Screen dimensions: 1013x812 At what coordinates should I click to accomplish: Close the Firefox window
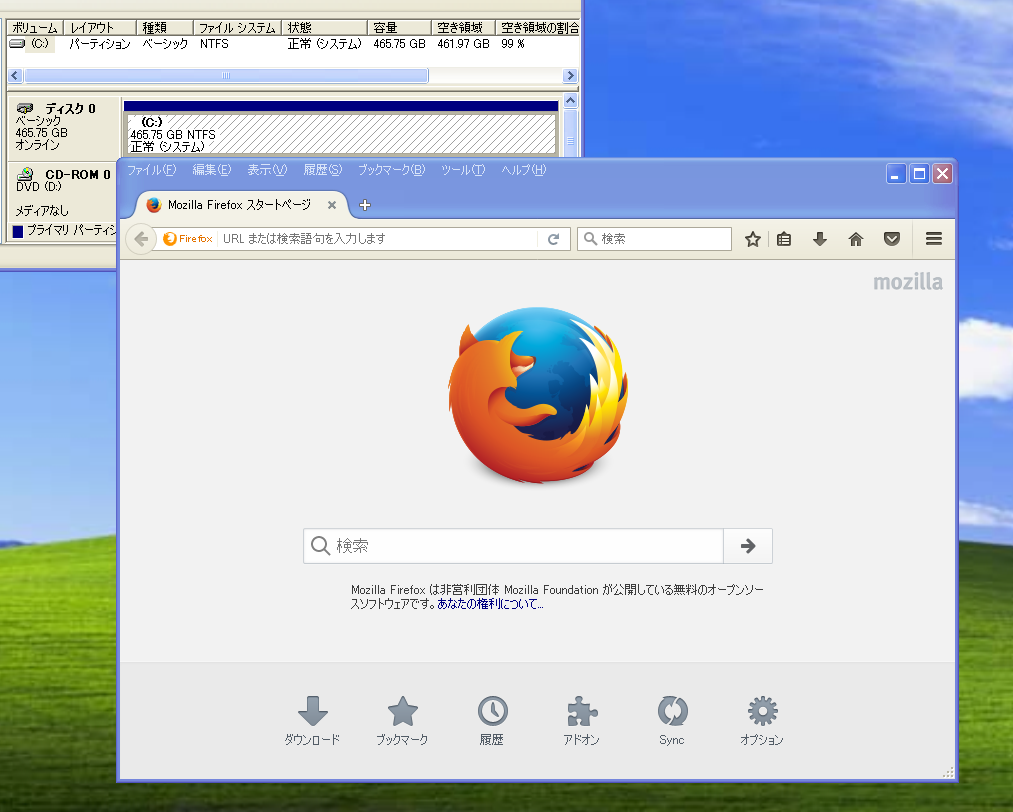[943, 174]
